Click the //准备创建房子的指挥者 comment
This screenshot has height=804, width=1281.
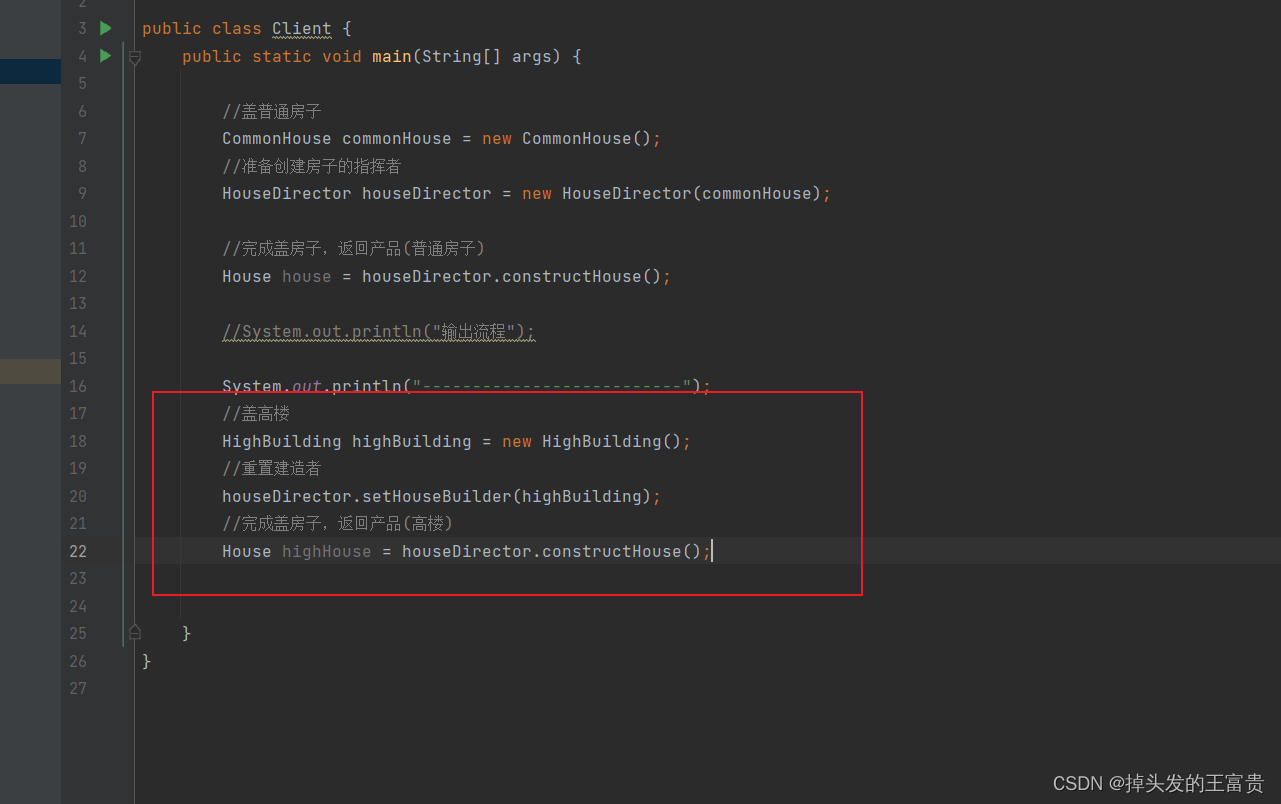pyautogui.click(x=311, y=167)
